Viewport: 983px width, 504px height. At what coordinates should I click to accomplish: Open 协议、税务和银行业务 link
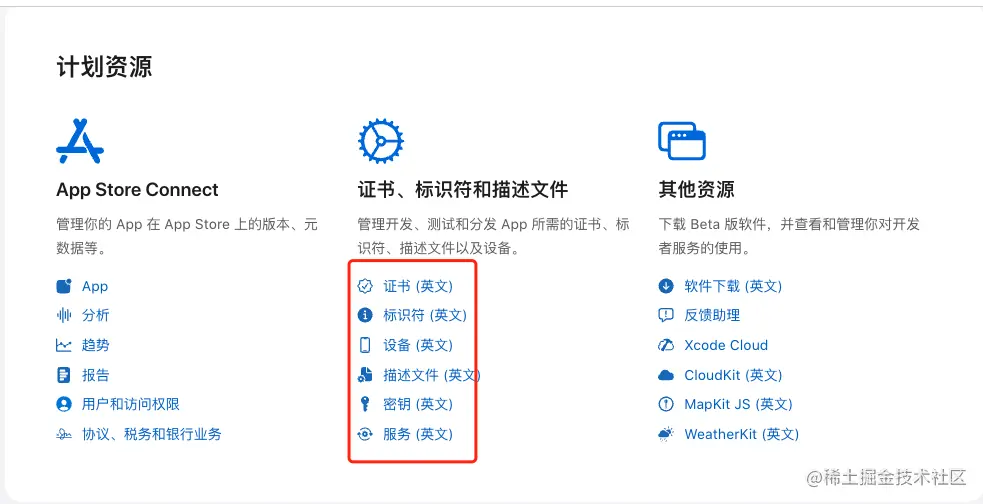coord(152,434)
